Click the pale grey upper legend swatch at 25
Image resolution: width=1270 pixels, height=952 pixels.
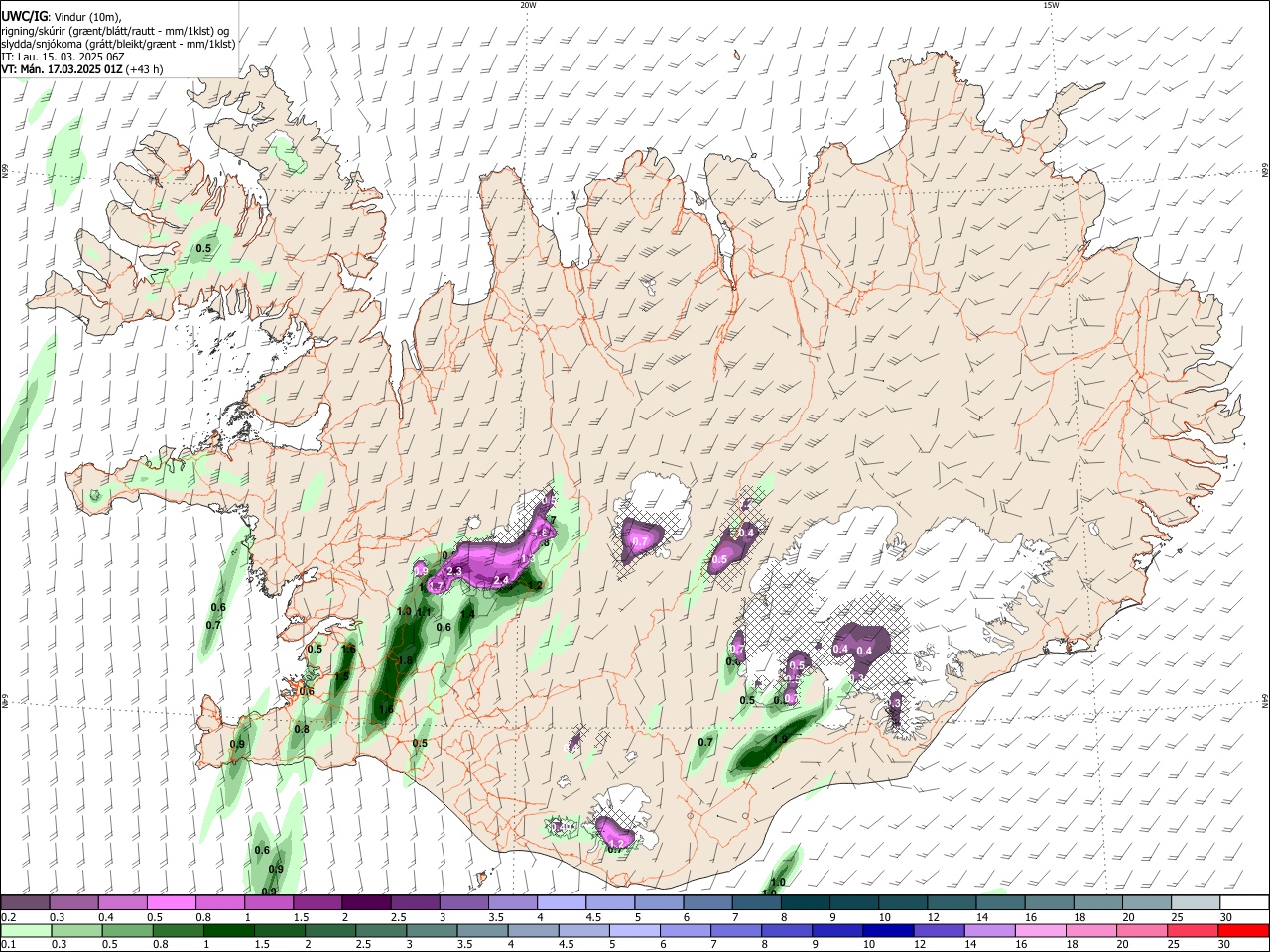[x=1194, y=902]
